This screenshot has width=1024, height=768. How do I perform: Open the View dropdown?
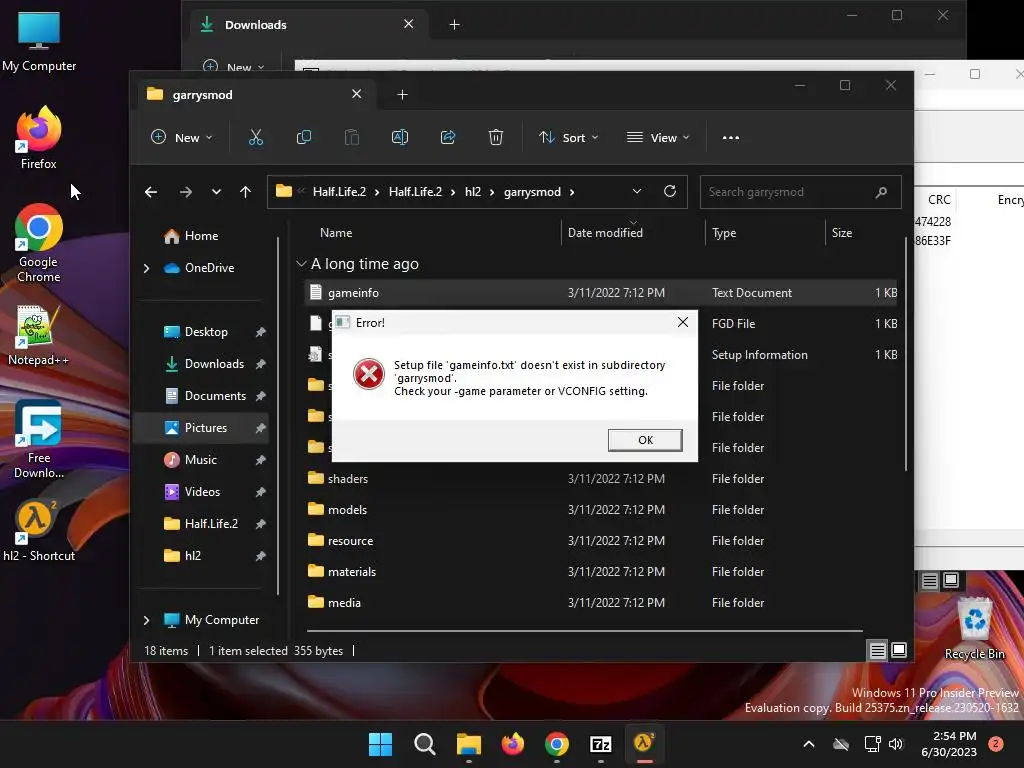click(x=658, y=138)
